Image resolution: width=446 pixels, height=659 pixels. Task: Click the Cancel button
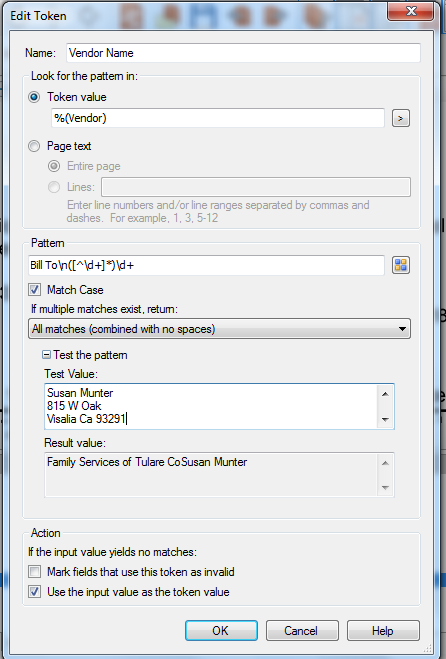click(302, 630)
